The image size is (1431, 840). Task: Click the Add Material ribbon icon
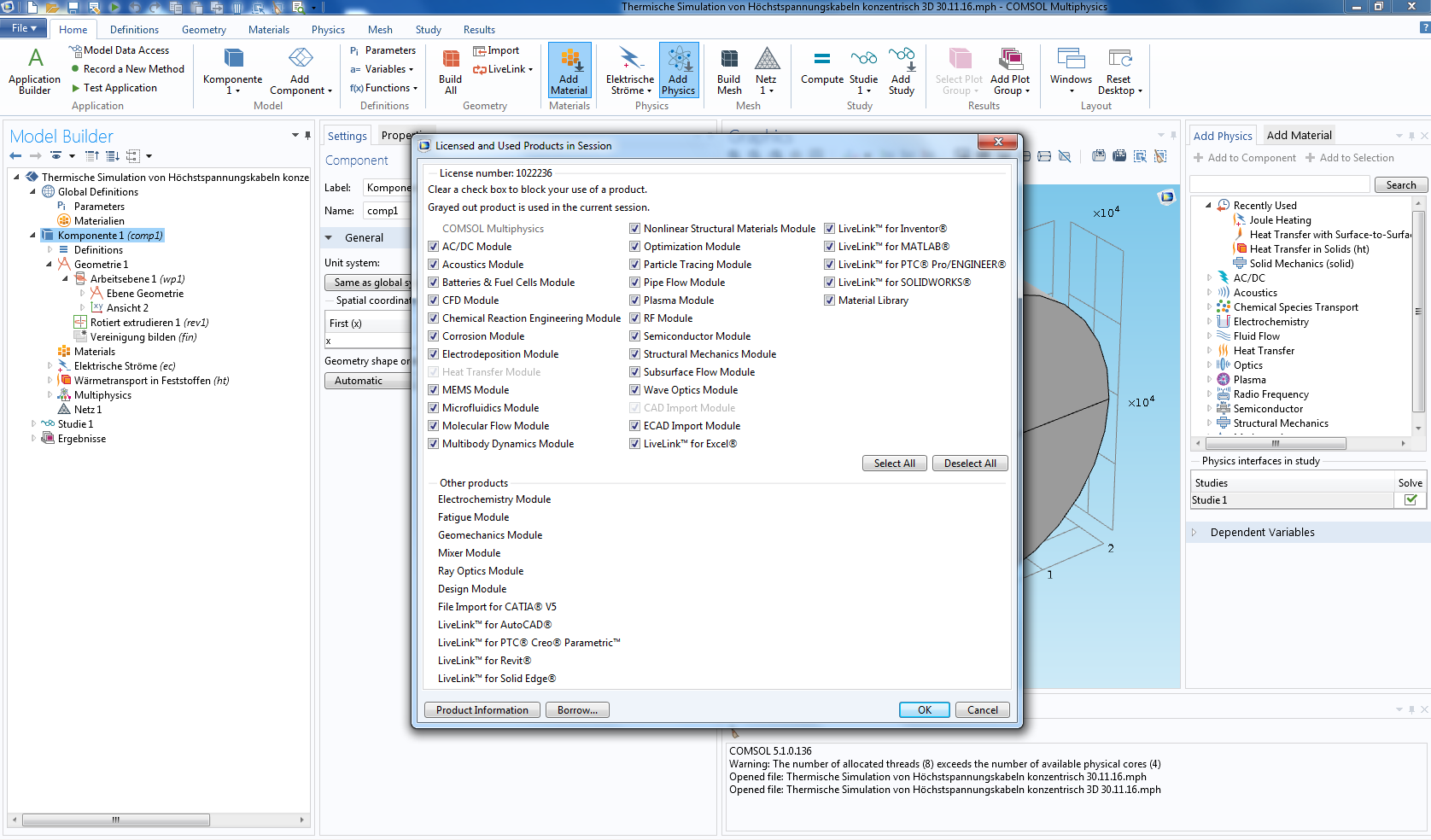tap(569, 71)
